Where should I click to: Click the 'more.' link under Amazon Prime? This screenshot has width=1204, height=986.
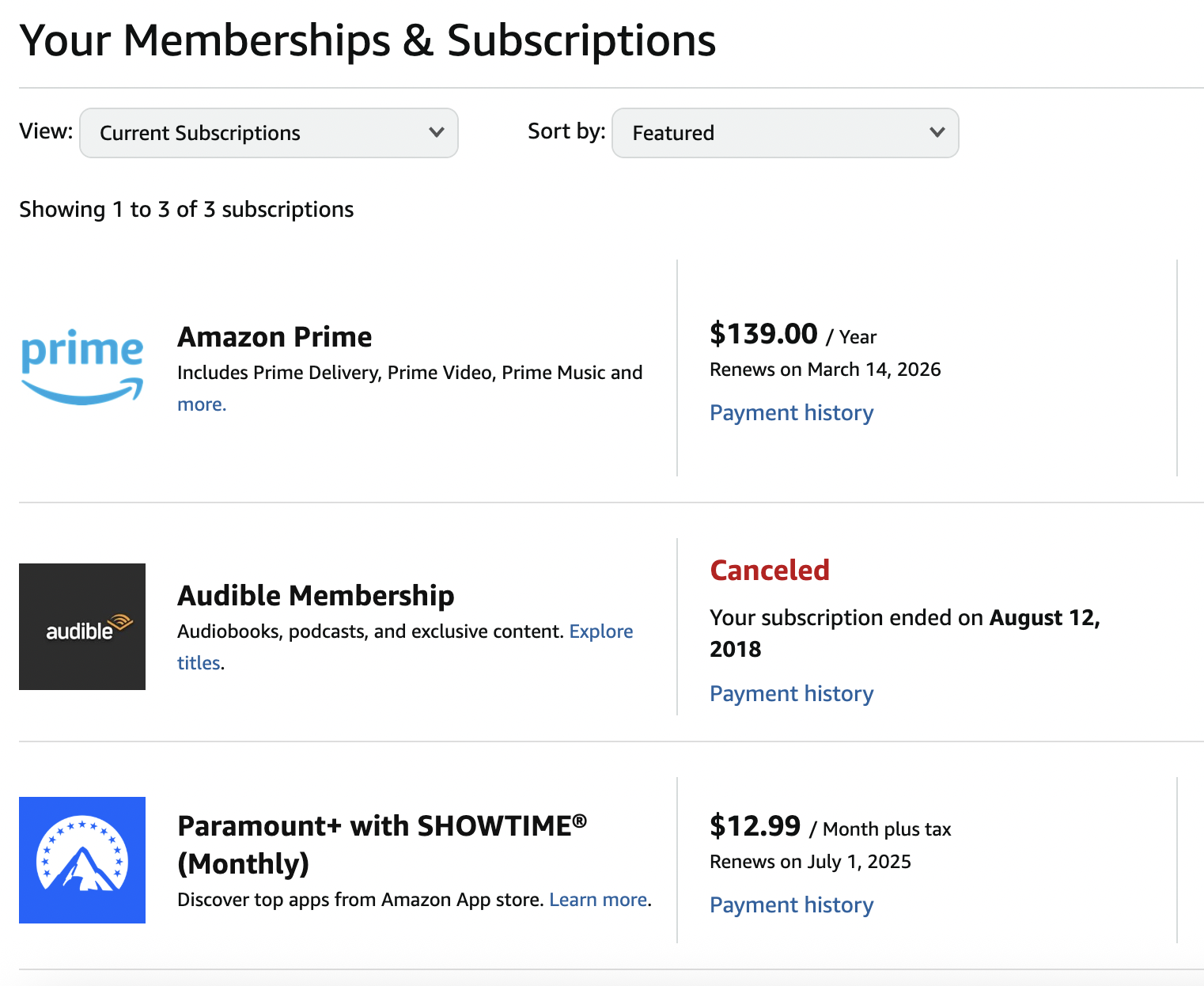[x=202, y=404]
